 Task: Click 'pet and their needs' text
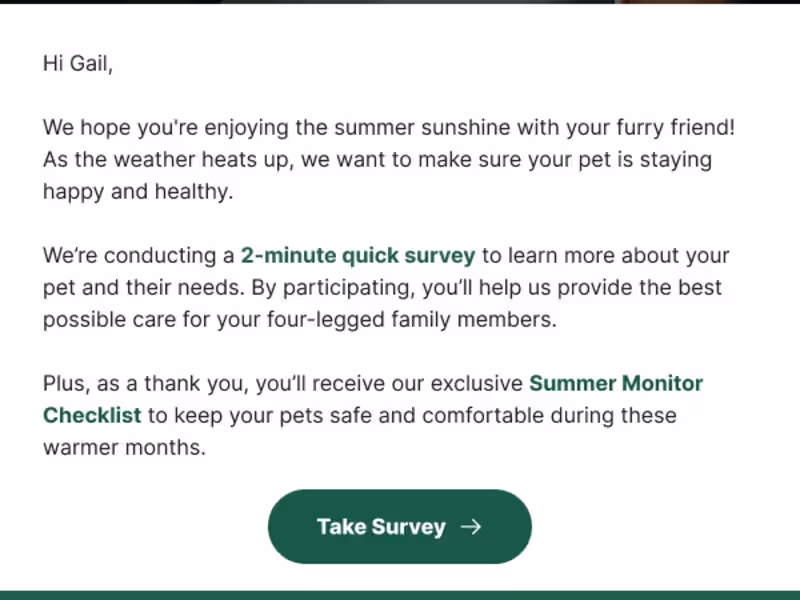[138, 288]
